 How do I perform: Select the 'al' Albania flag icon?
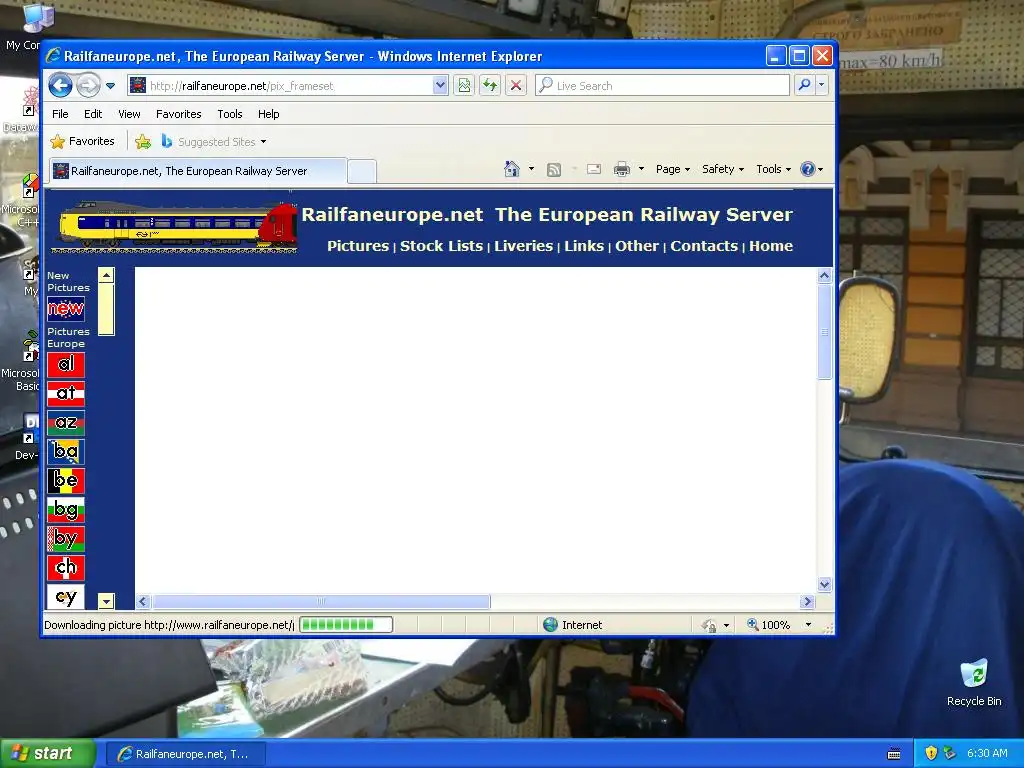pos(66,364)
